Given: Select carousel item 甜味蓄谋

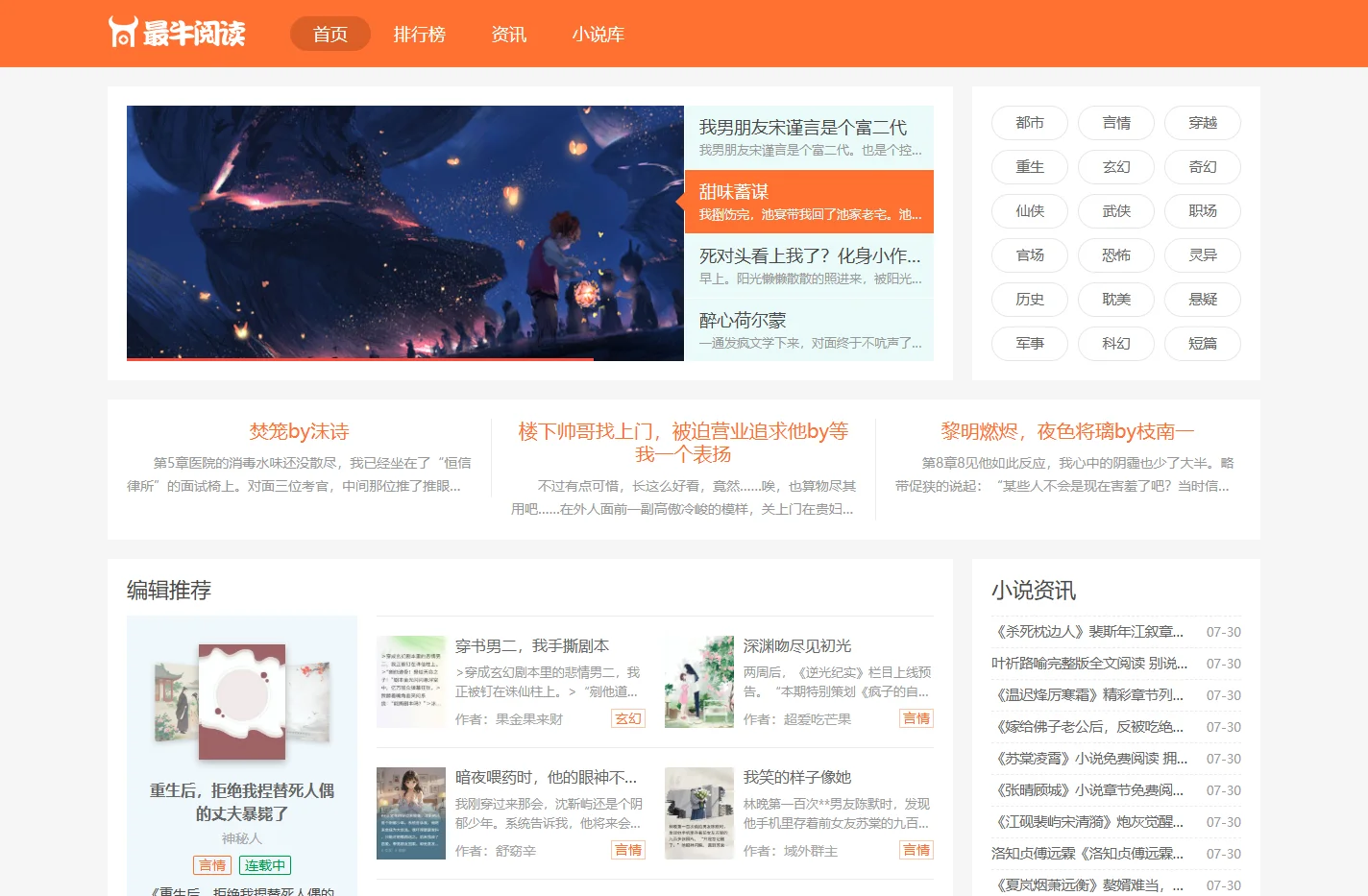Looking at the screenshot, I should coord(809,202).
